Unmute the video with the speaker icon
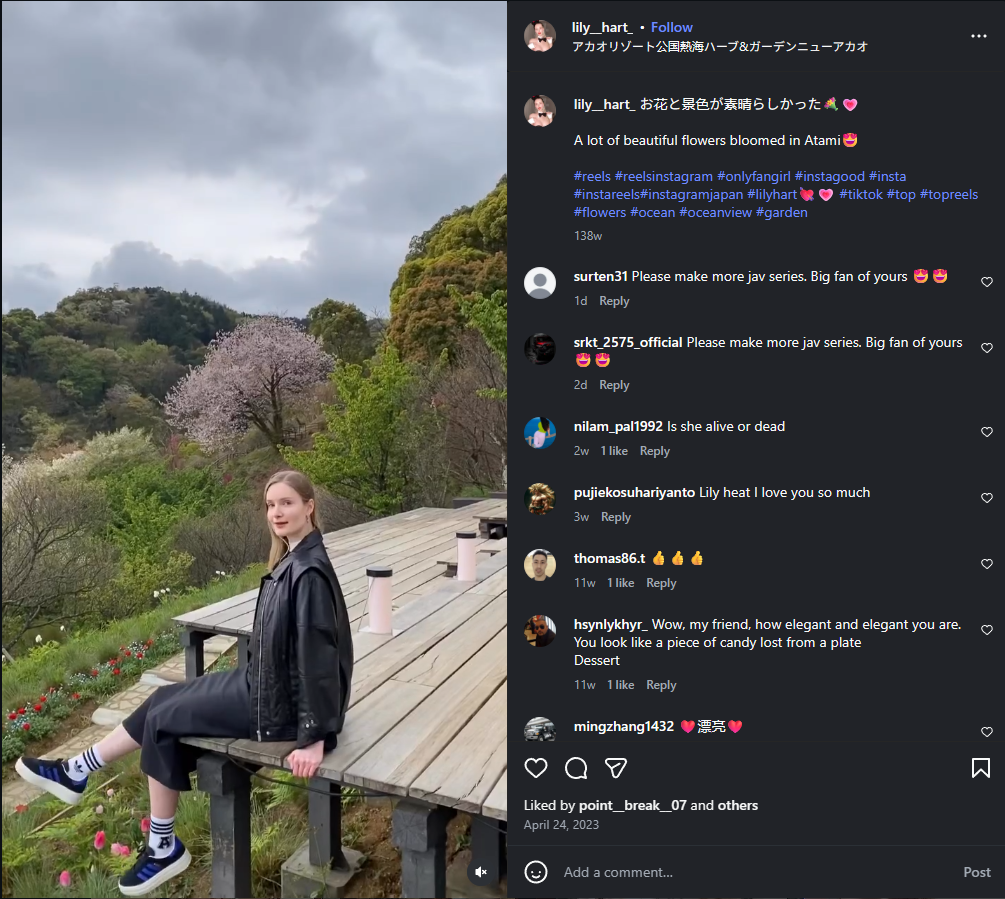The height and width of the screenshot is (899, 1005). coord(481,871)
